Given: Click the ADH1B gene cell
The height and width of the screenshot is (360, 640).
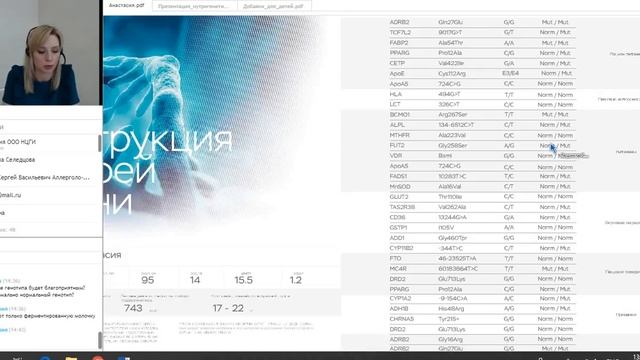Looking at the screenshot, I should pos(399,309).
